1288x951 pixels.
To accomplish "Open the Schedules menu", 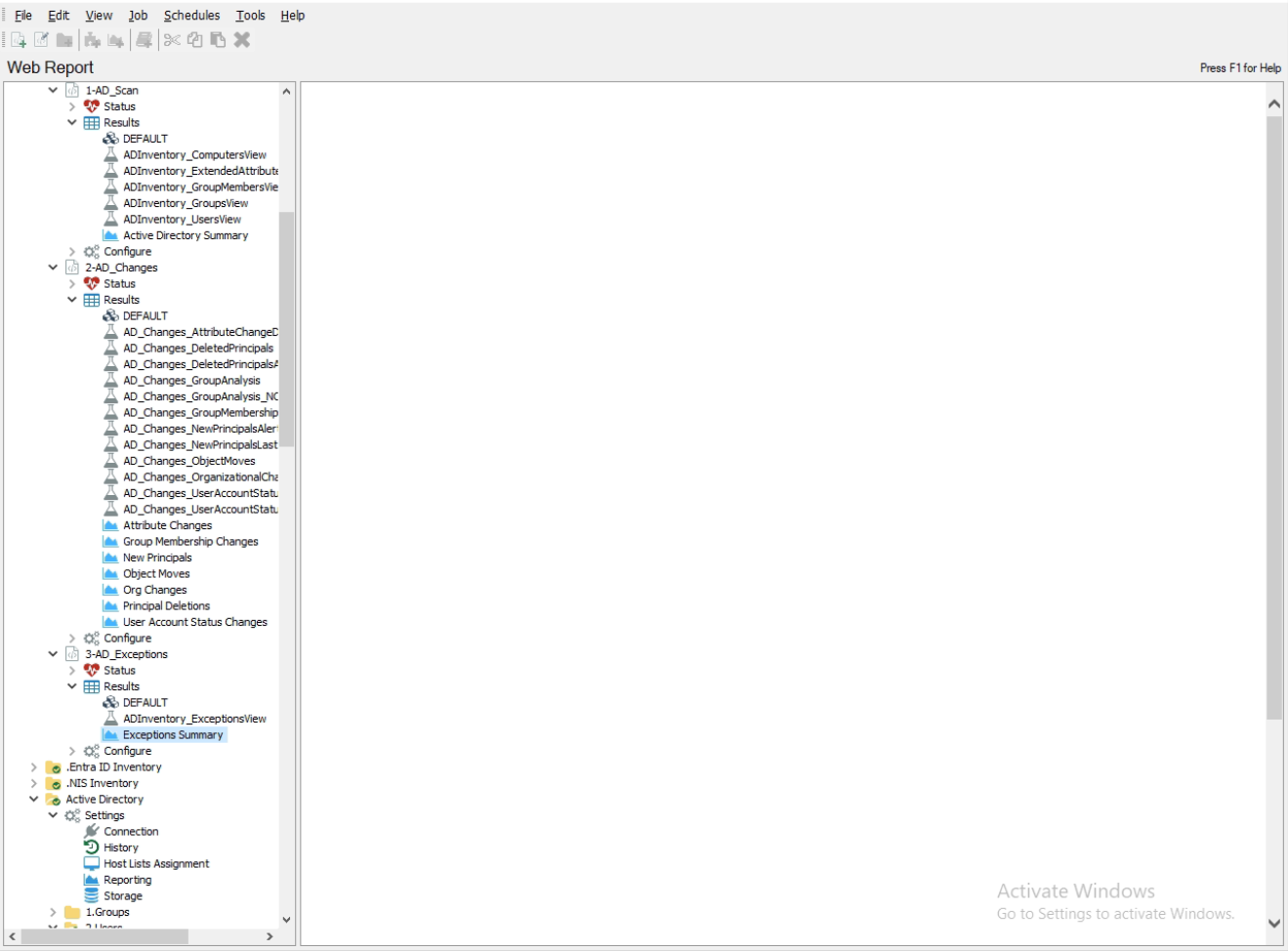I will coord(191,16).
